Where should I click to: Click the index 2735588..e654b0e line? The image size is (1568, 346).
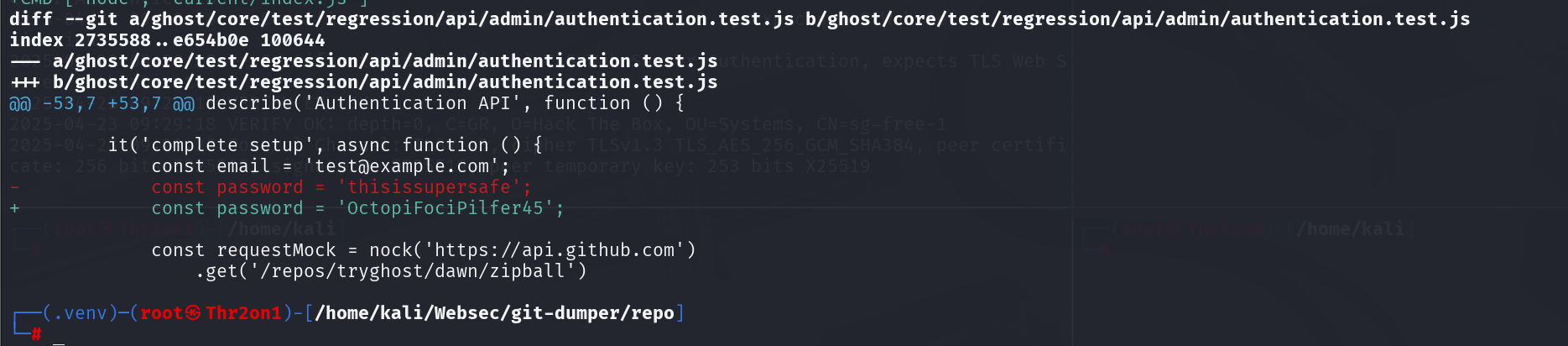(x=166, y=39)
